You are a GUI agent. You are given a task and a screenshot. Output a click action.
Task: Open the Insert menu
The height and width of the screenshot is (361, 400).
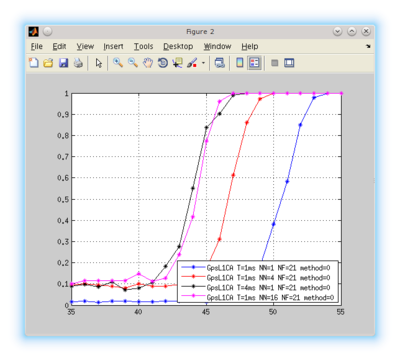(x=113, y=46)
